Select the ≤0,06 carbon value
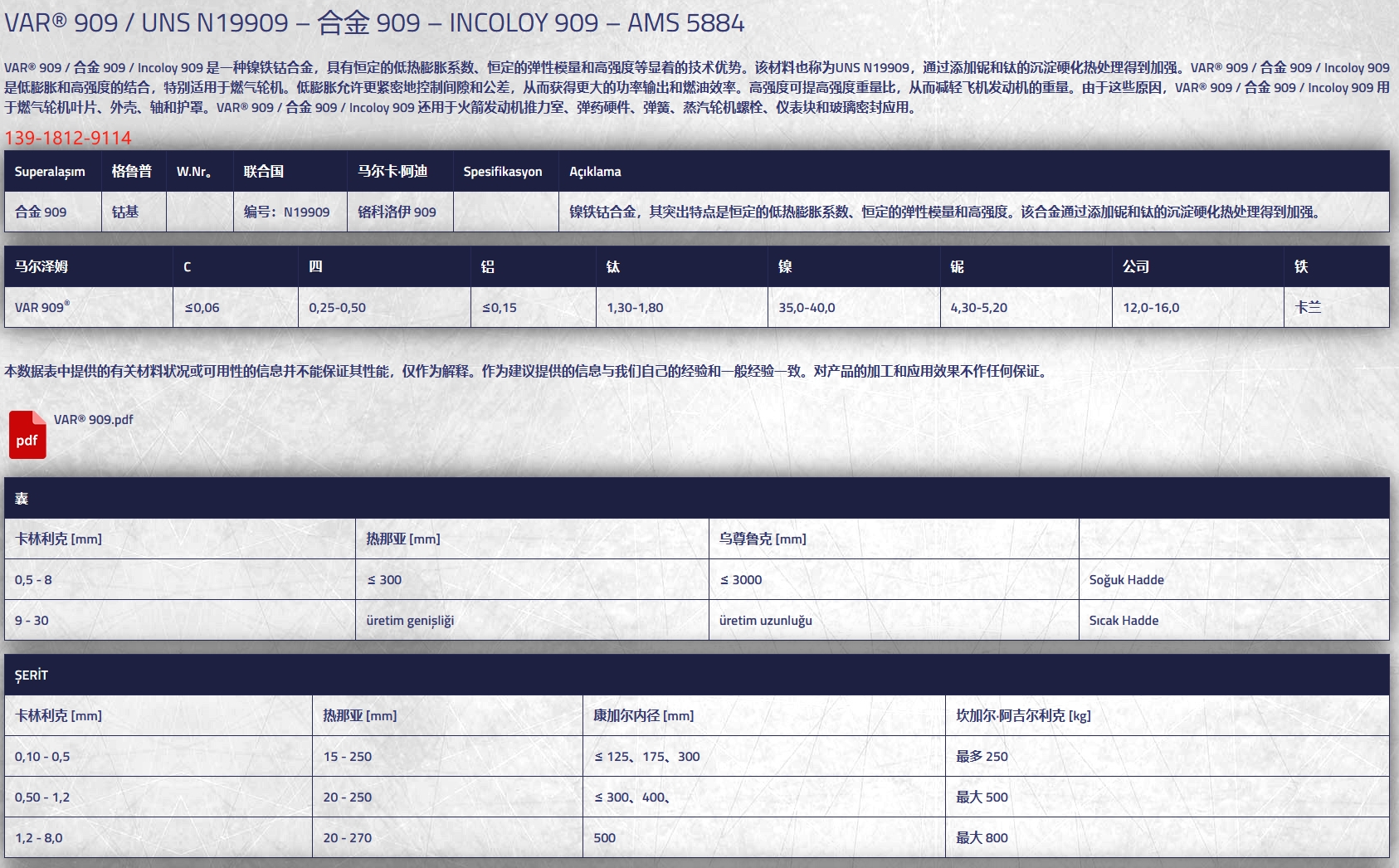The image size is (1399, 868). tap(236, 307)
